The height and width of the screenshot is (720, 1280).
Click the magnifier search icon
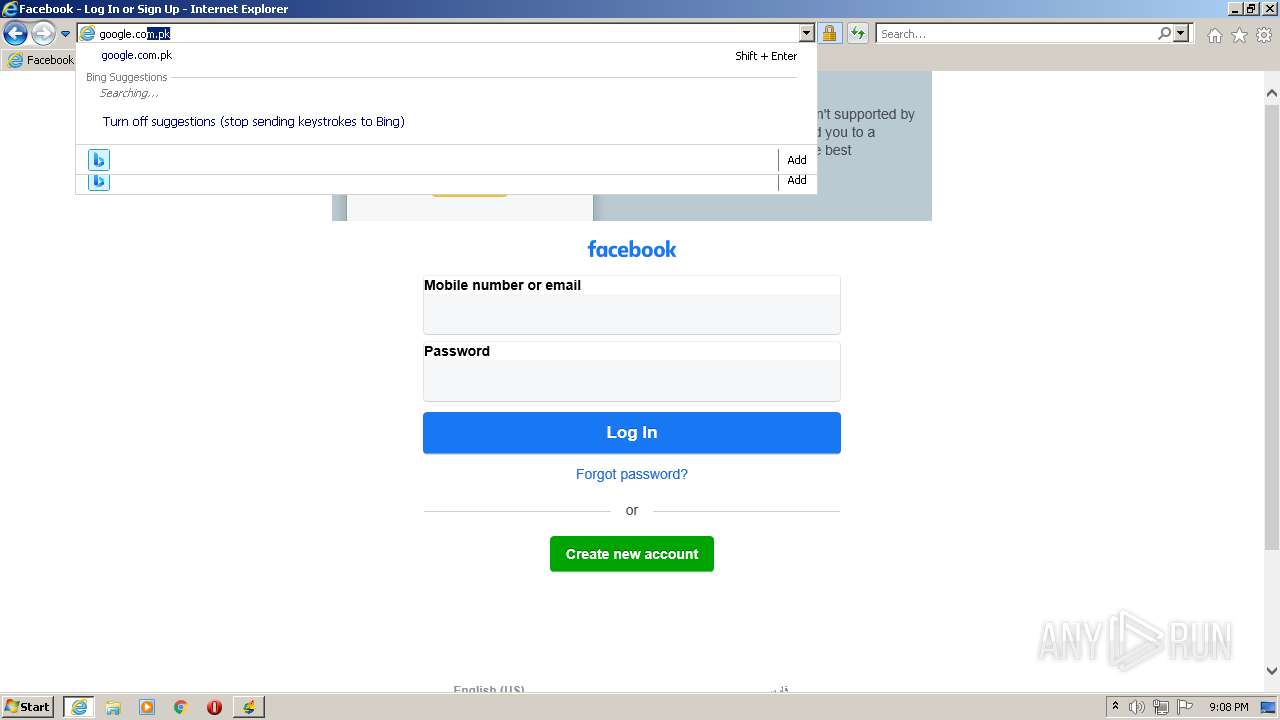coord(1164,34)
